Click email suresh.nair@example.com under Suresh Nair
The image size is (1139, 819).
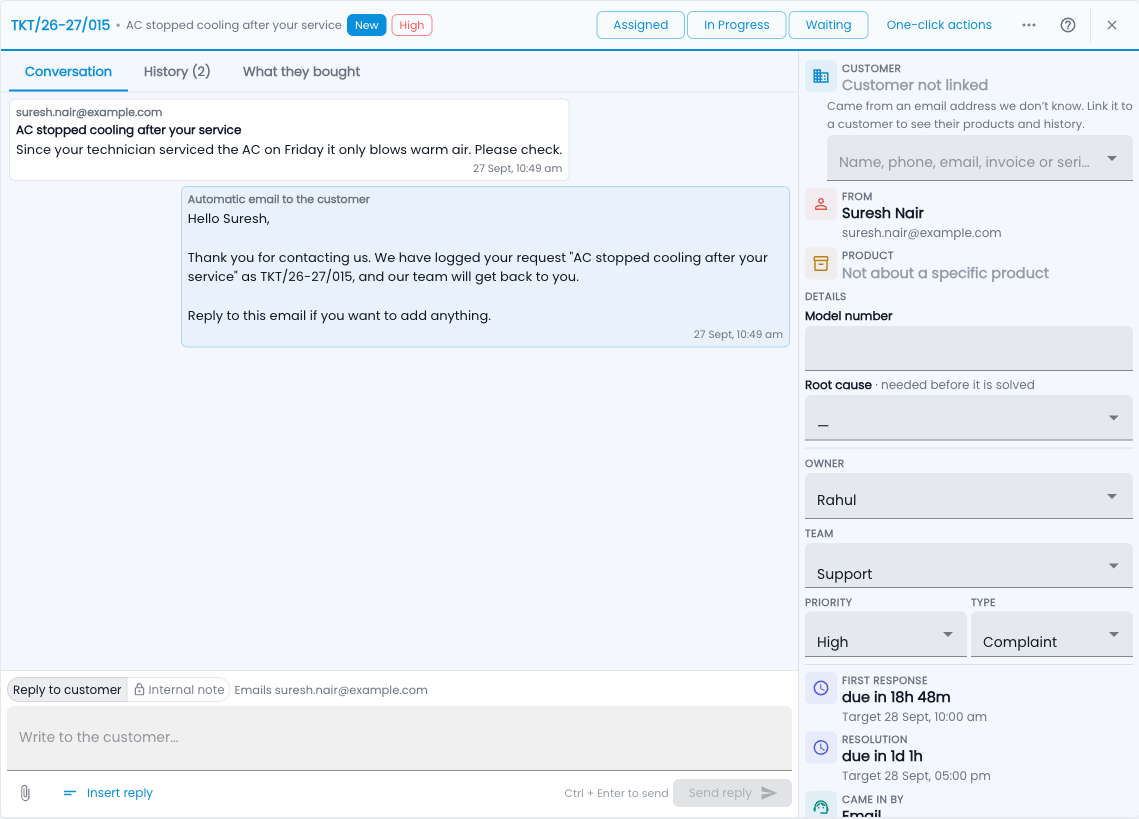tap(921, 233)
